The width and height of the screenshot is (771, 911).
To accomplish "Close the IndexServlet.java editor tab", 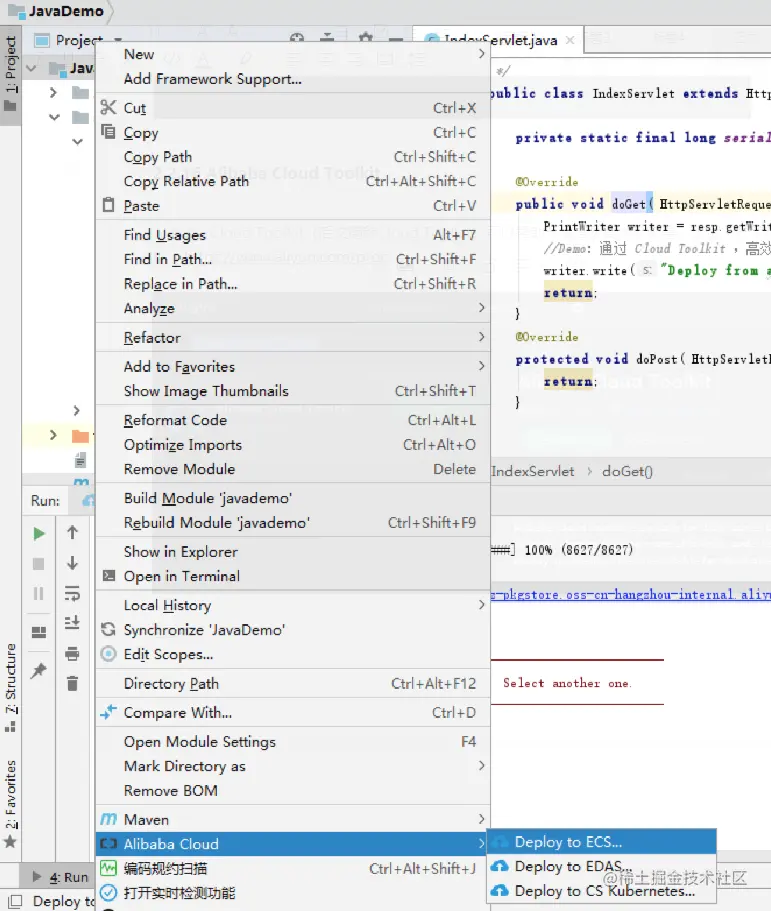I will tap(570, 40).
